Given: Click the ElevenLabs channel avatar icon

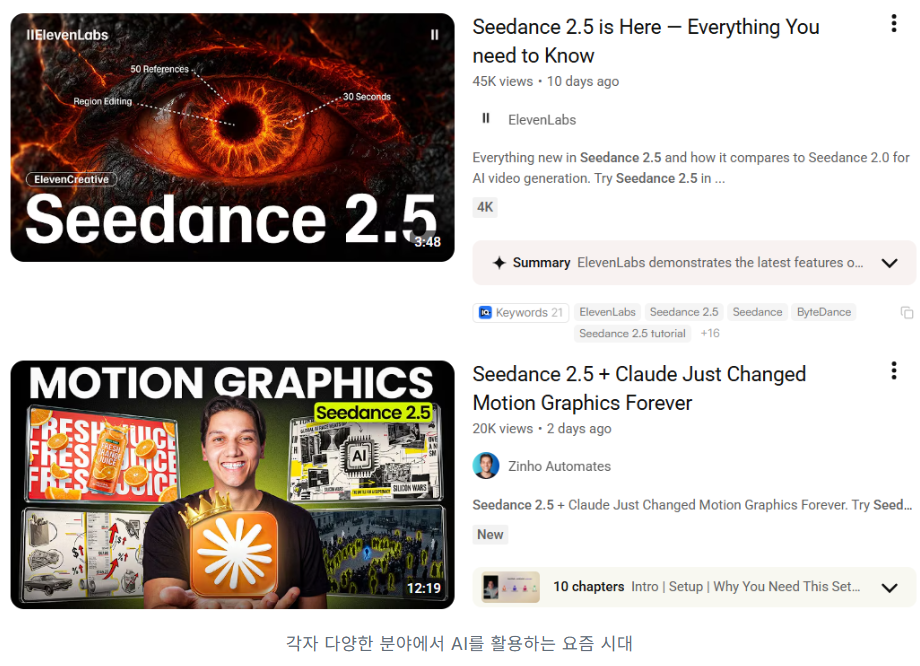Looking at the screenshot, I should (486, 119).
